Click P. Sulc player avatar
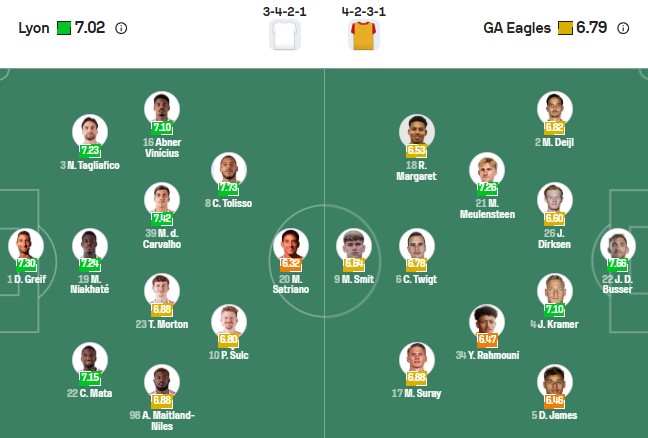Screen dimensions: 648x438 click(228, 322)
